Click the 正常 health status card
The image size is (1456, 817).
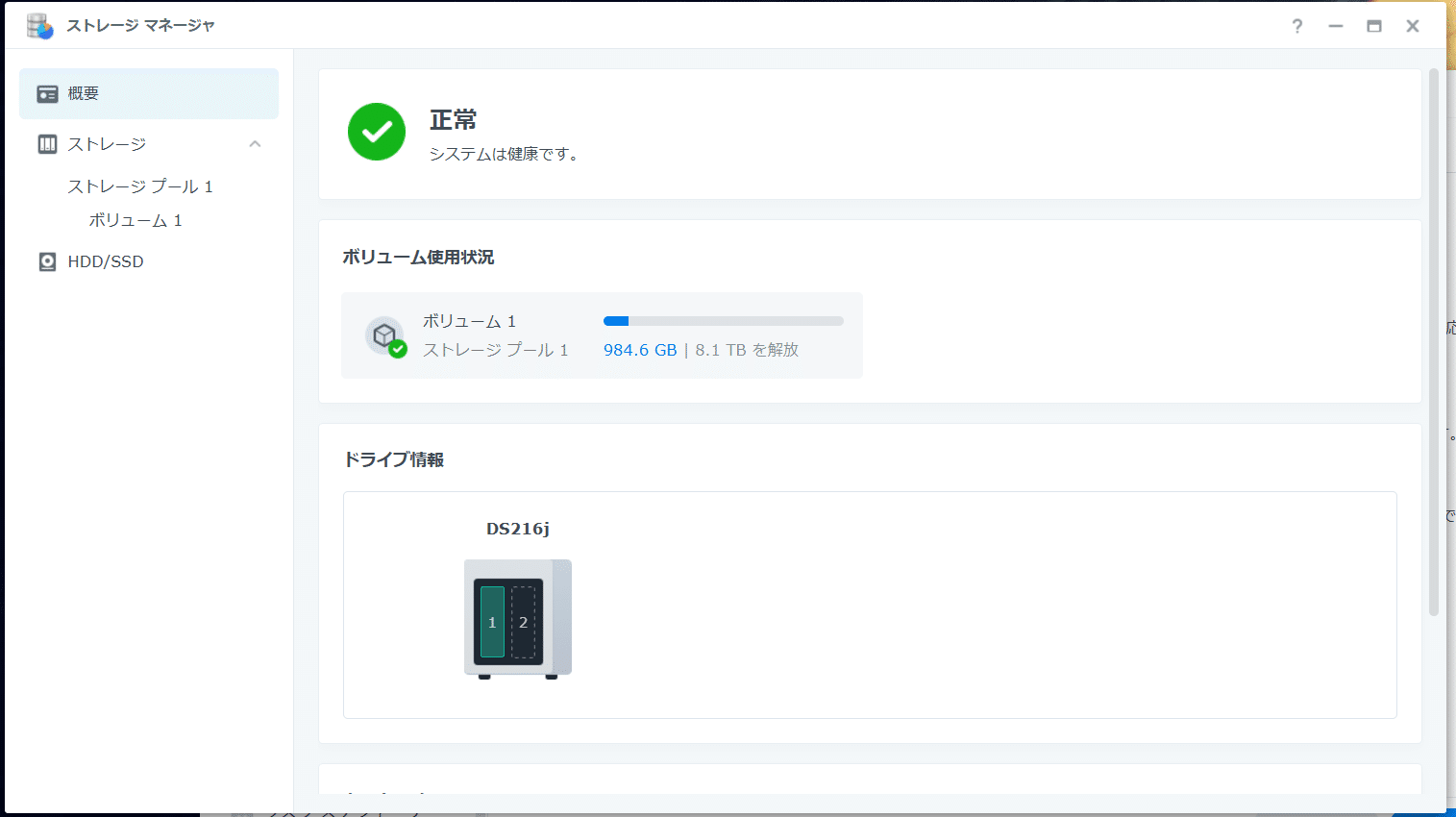click(x=673, y=132)
